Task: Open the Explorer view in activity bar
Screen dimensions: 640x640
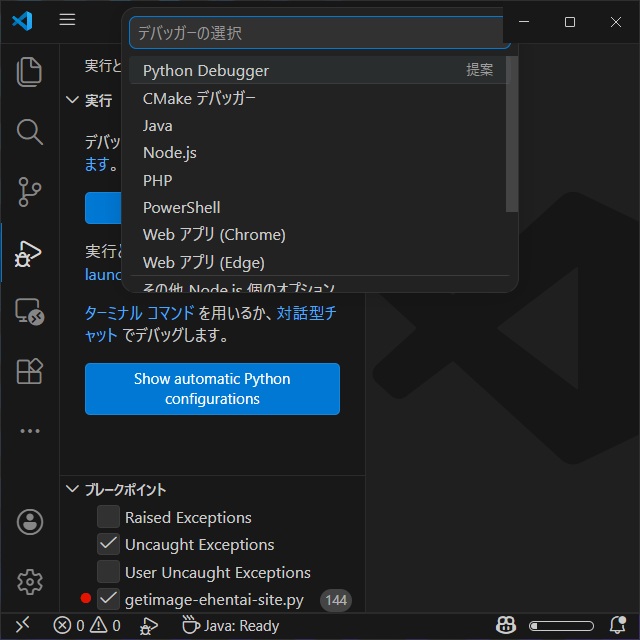Action: [30, 72]
